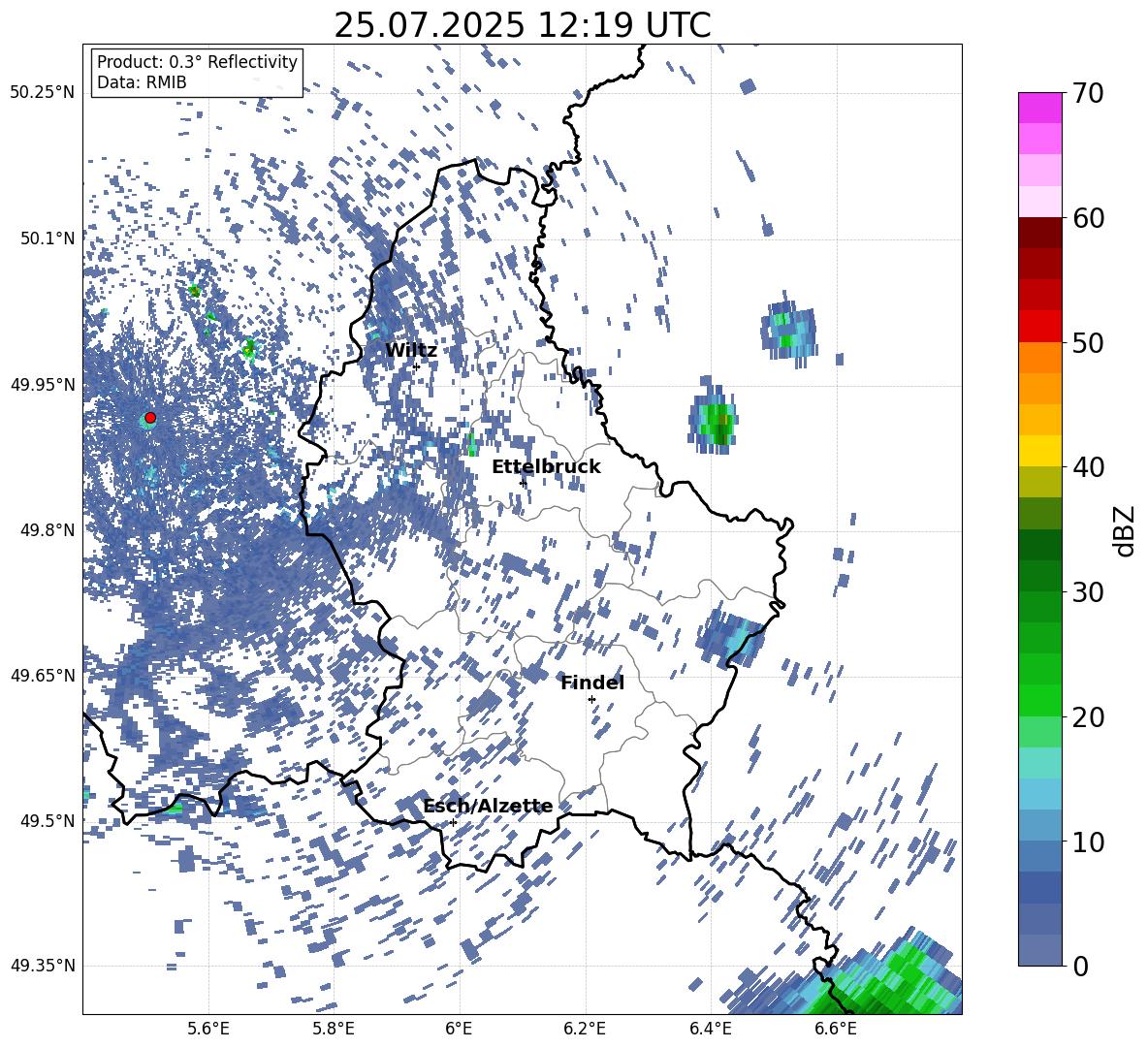The image size is (1148, 1048).
Task: Click the Ettelbruck city label
Action: pyautogui.click(x=546, y=467)
